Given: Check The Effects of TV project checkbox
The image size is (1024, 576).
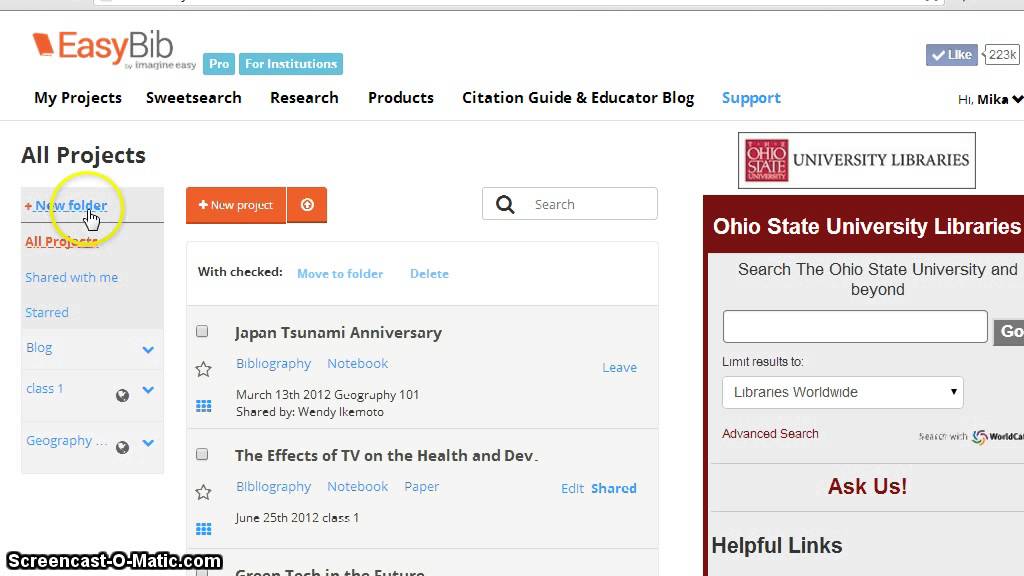Looking at the screenshot, I should tap(202, 454).
